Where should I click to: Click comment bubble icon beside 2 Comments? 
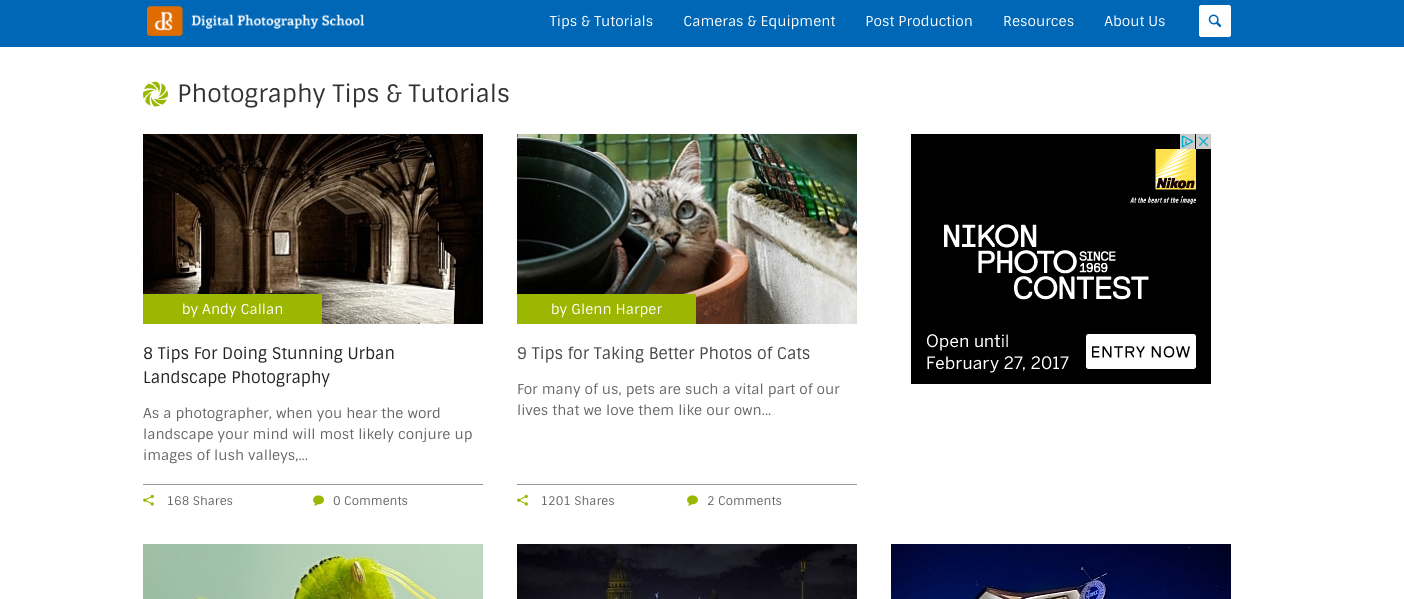coord(692,501)
